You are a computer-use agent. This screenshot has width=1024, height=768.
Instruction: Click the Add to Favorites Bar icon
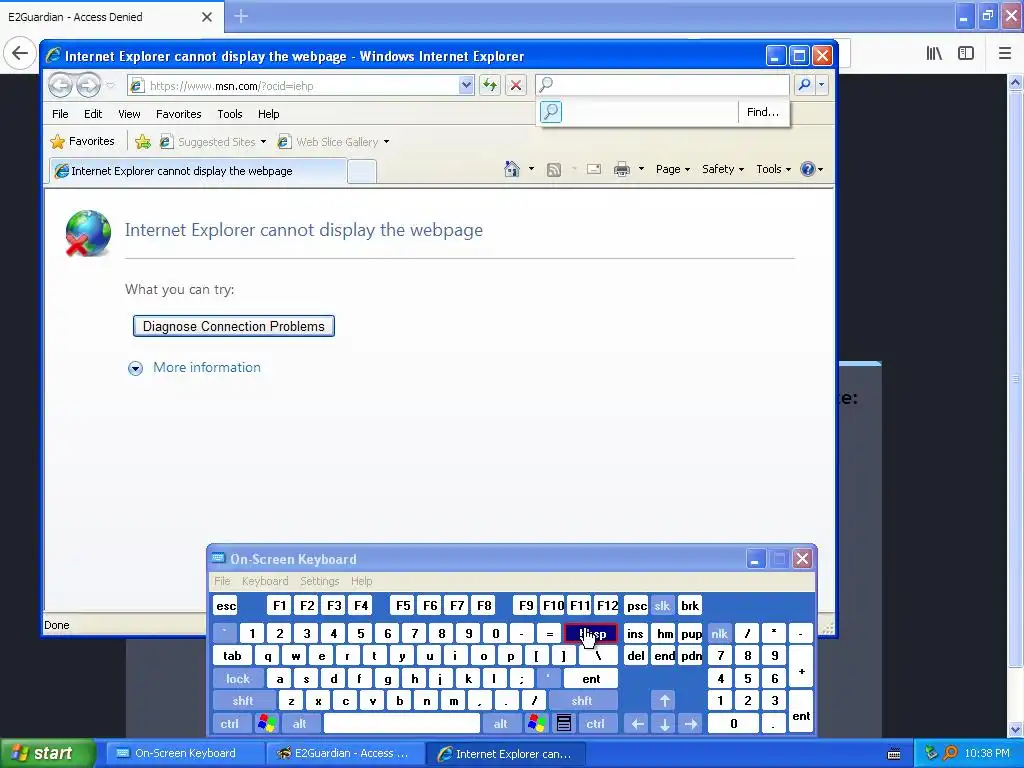pos(143,142)
